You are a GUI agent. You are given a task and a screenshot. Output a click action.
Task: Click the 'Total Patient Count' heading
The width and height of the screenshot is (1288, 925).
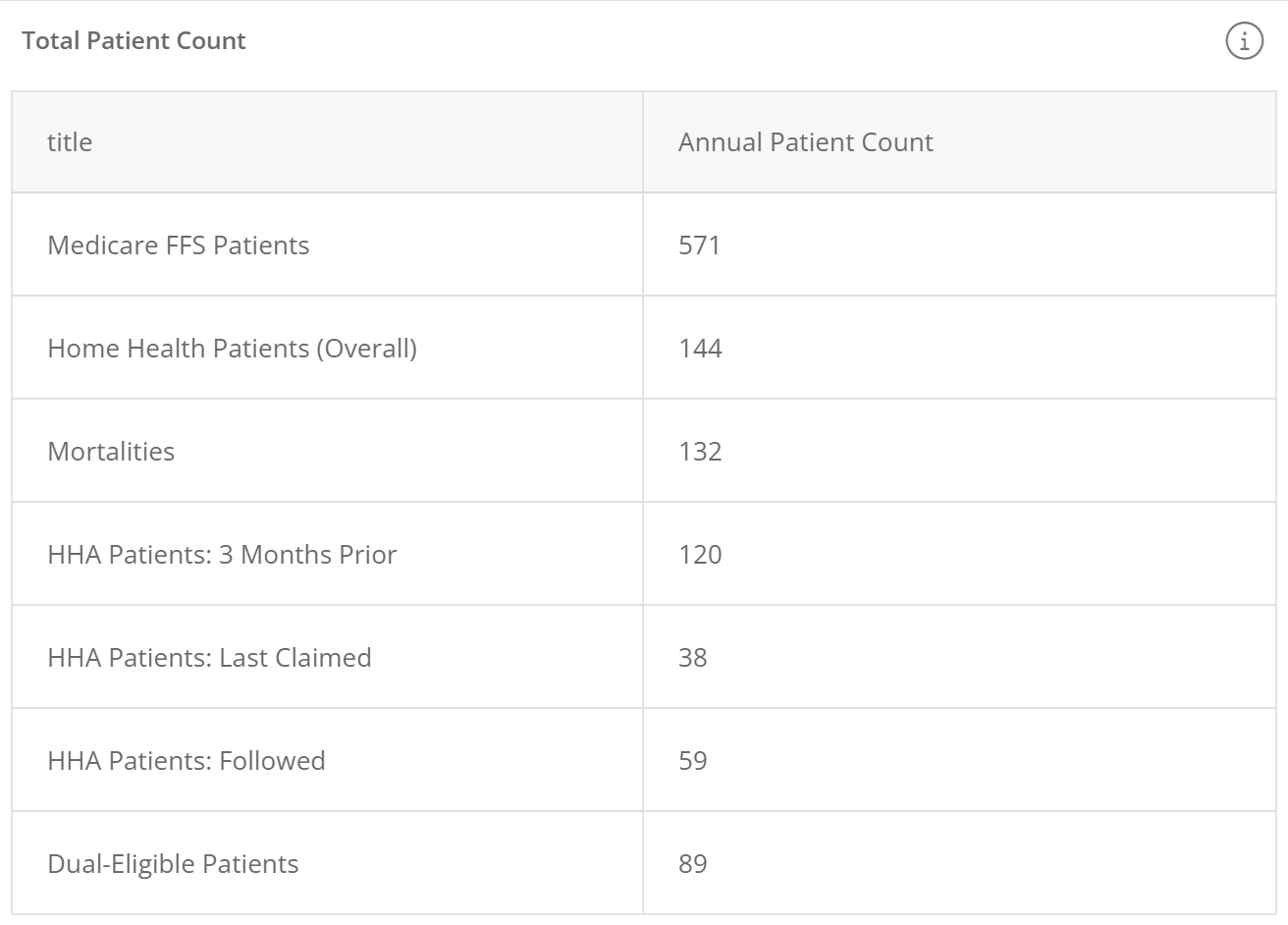click(x=134, y=40)
